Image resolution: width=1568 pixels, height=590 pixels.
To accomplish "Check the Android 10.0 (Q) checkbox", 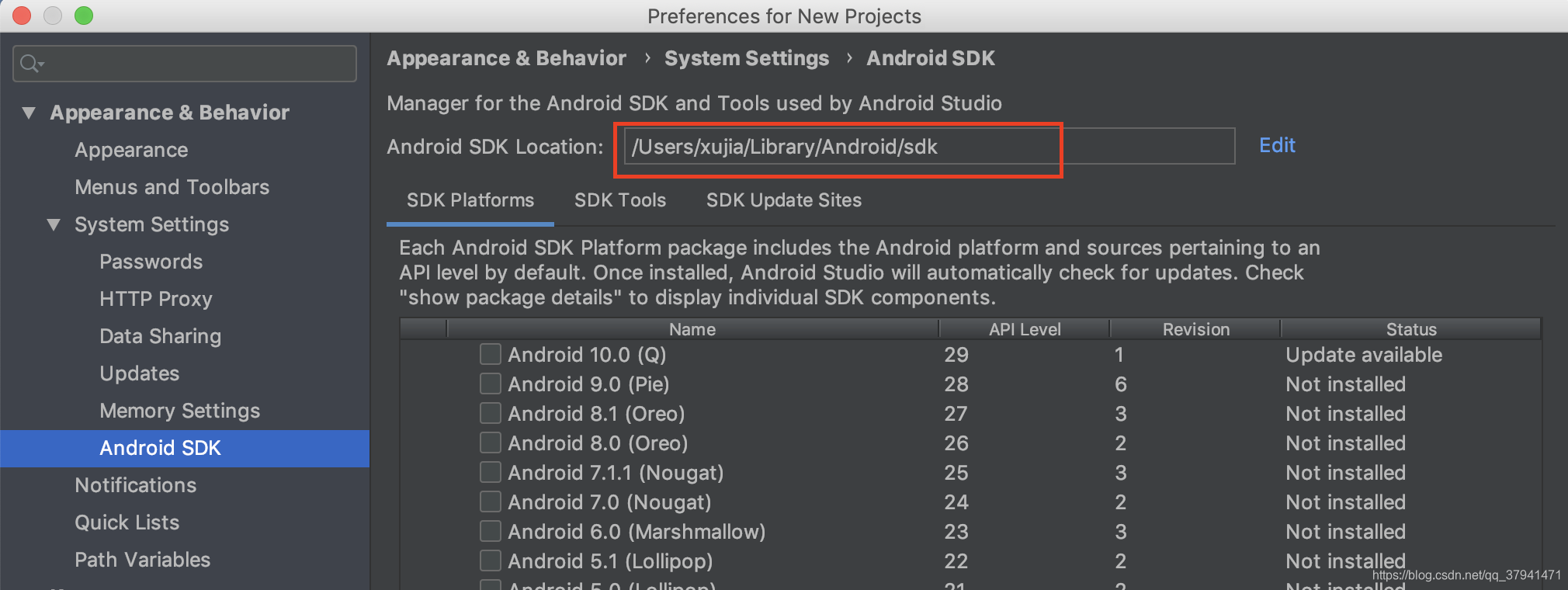I will coord(491,354).
